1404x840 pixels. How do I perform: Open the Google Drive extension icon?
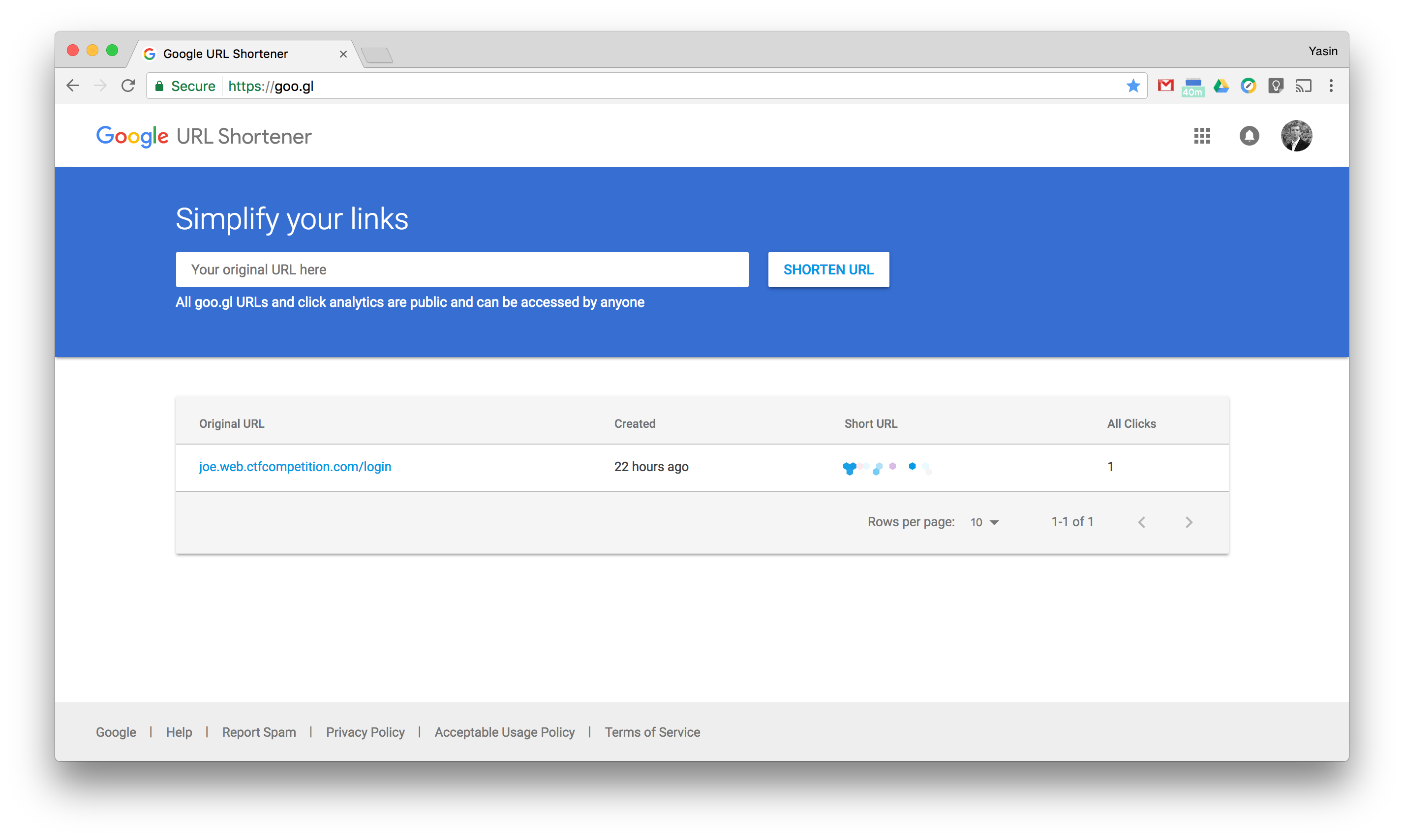tap(1221, 86)
